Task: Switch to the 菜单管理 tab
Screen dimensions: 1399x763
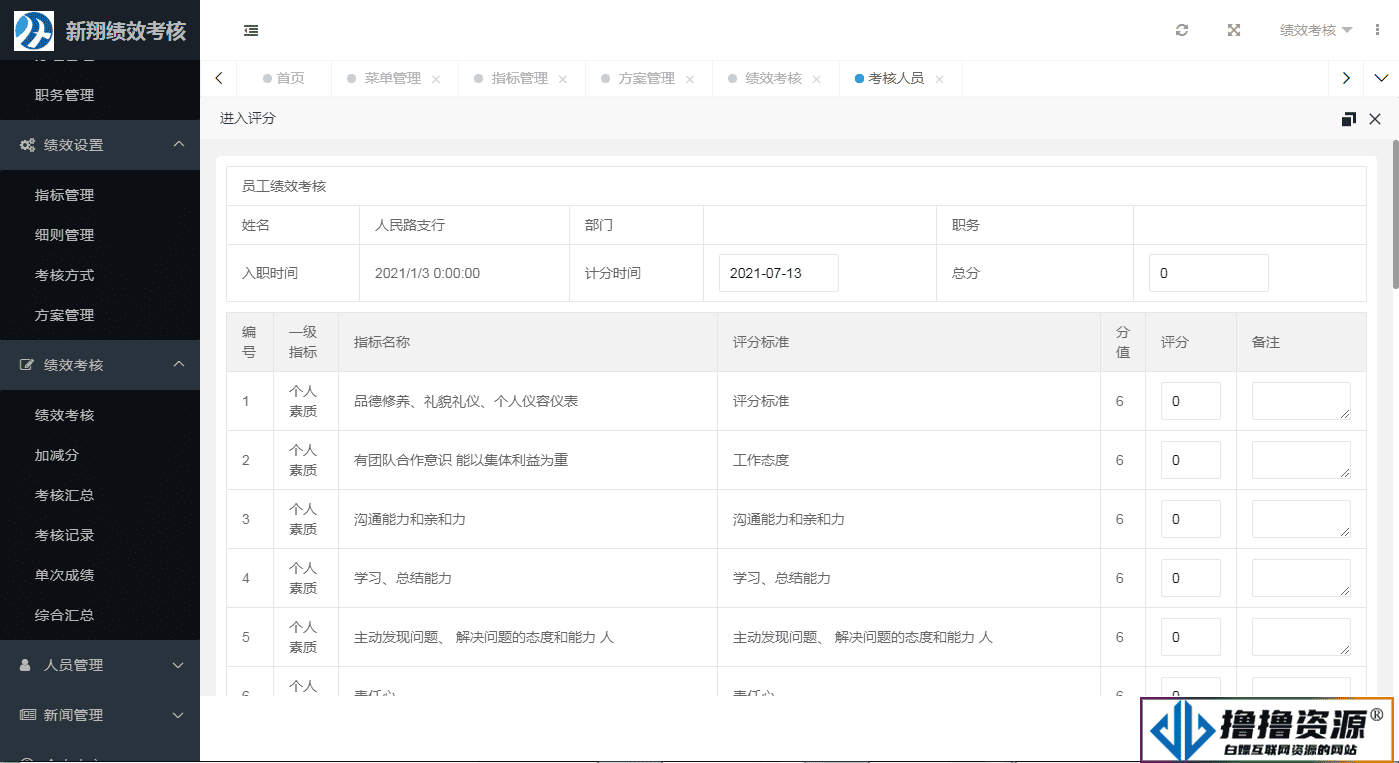Action: pyautogui.click(x=393, y=78)
